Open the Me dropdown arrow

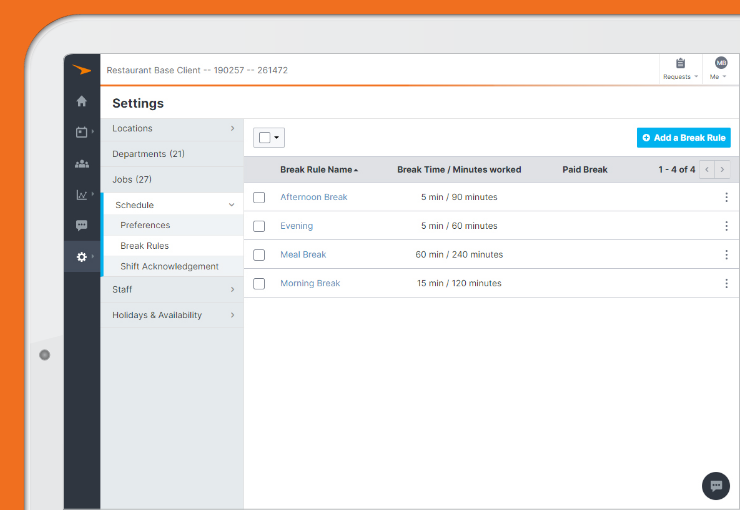[724, 76]
